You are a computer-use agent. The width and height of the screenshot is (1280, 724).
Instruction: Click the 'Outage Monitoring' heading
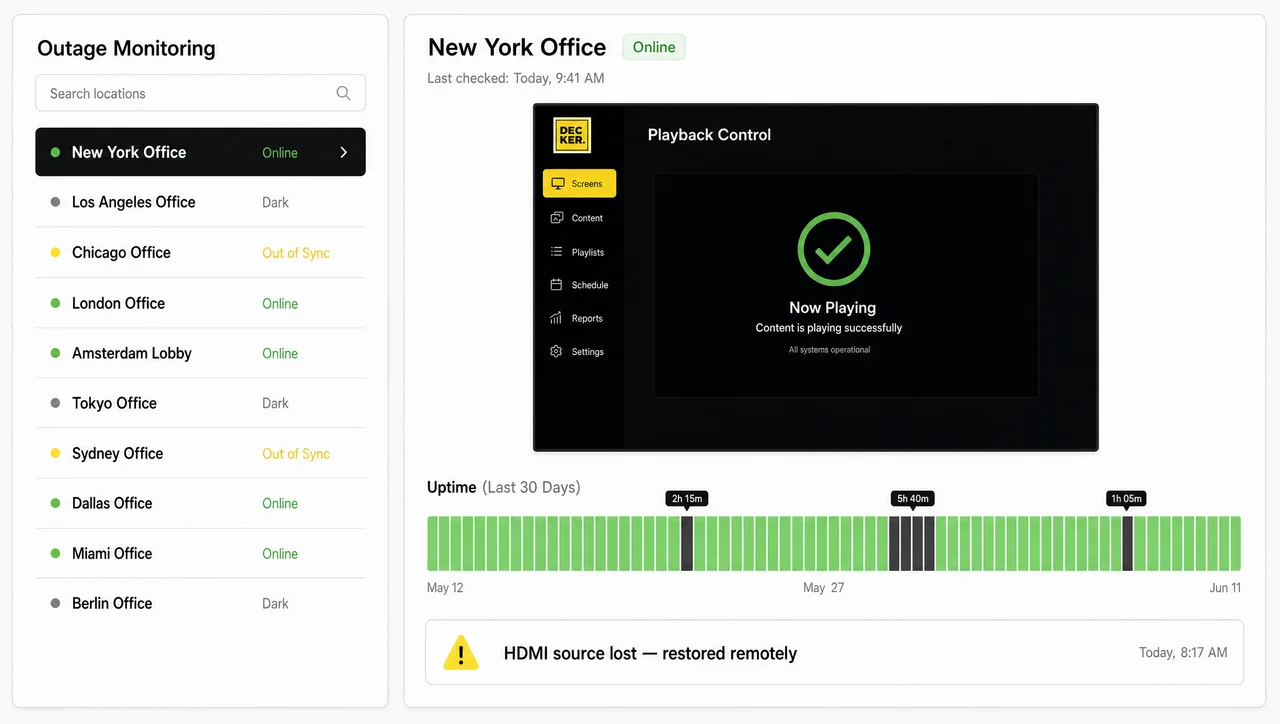[126, 48]
